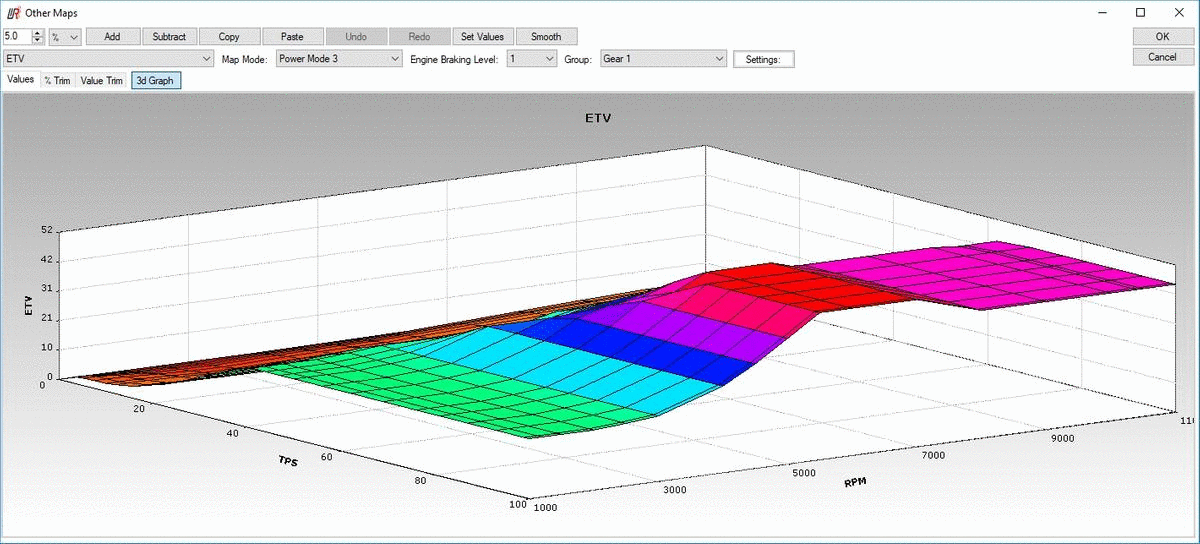Switch to the Values tab
The width and height of the screenshot is (1200, 544).
(x=21, y=80)
